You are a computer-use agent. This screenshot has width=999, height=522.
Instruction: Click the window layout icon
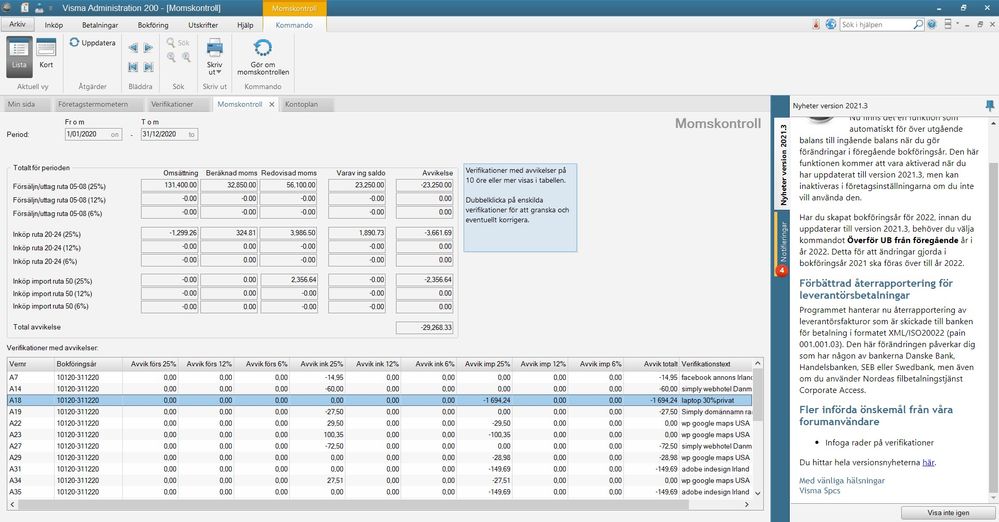point(947,24)
